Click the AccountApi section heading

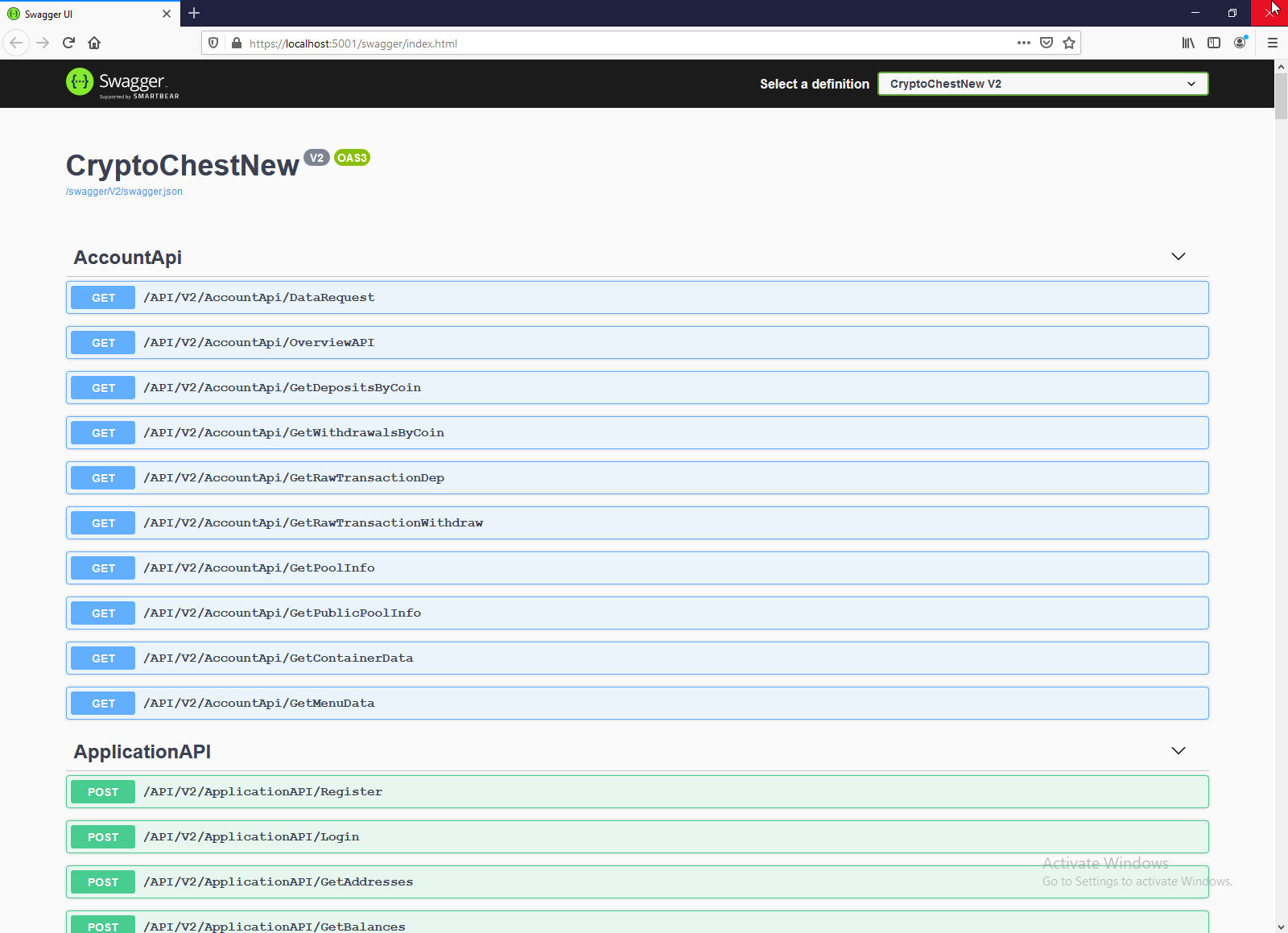tap(128, 258)
